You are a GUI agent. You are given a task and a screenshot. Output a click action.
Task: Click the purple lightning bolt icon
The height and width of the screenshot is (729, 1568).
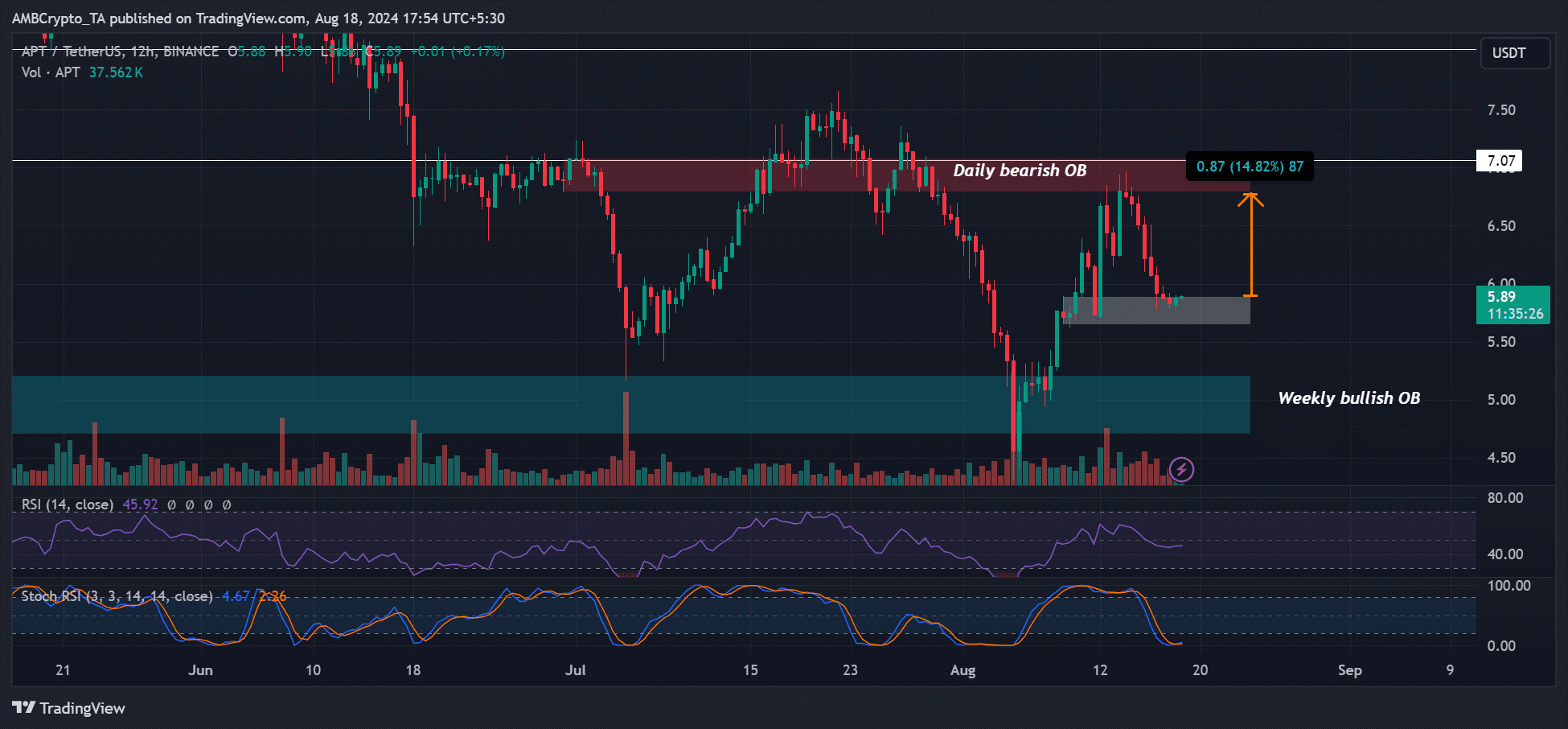[x=1181, y=469]
